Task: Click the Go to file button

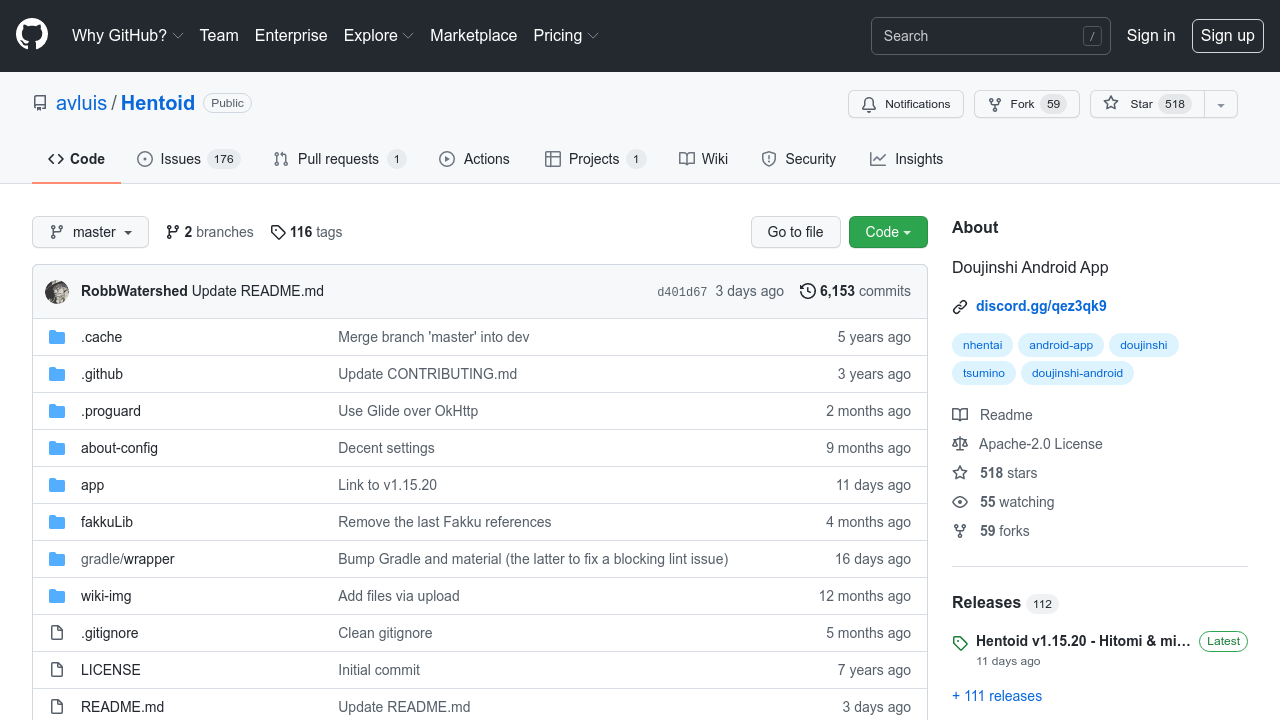Action: [x=796, y=232]
